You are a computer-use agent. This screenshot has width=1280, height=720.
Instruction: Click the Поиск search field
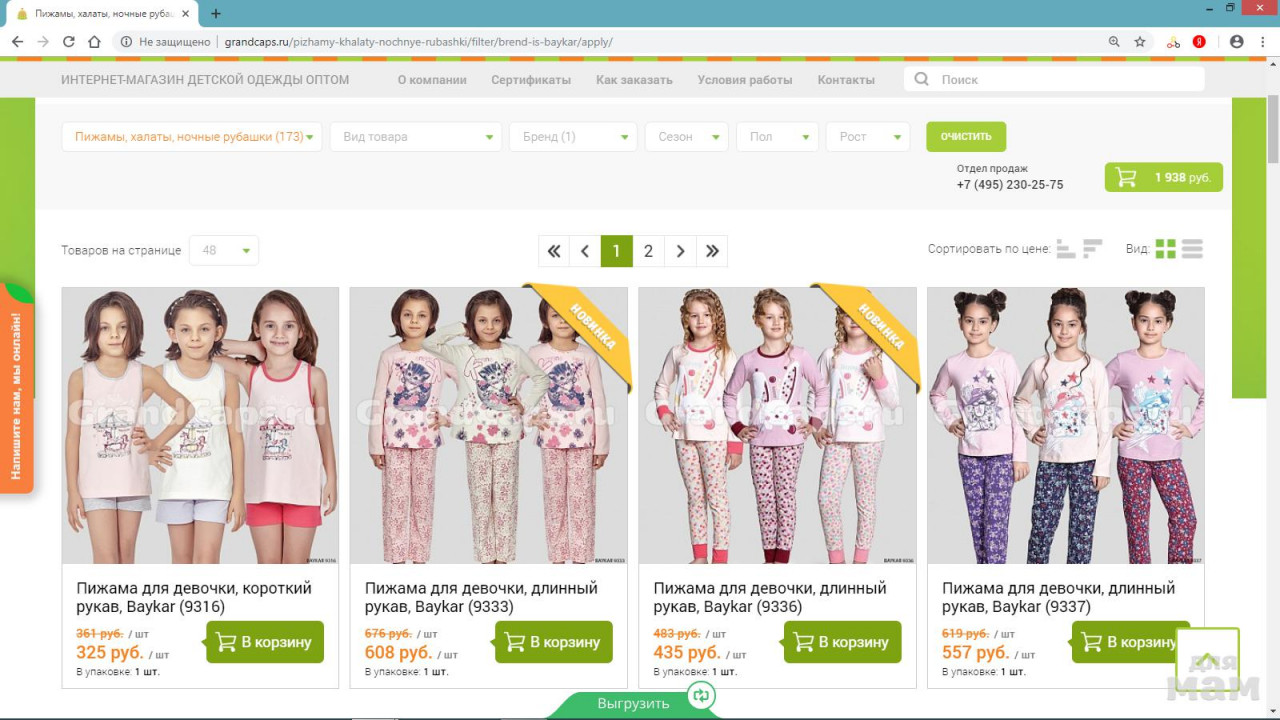click(x=1065, y=80)
